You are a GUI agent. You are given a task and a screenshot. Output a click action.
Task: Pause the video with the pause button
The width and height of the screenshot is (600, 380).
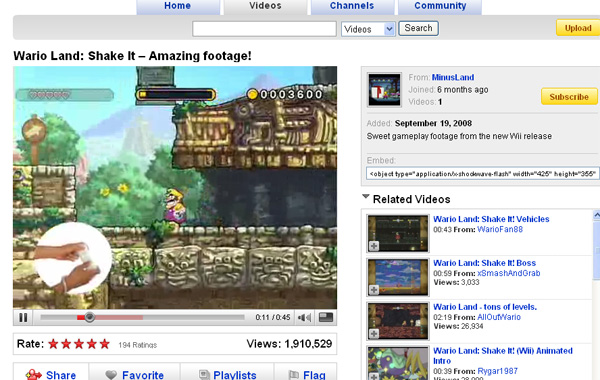pos(23,318)
